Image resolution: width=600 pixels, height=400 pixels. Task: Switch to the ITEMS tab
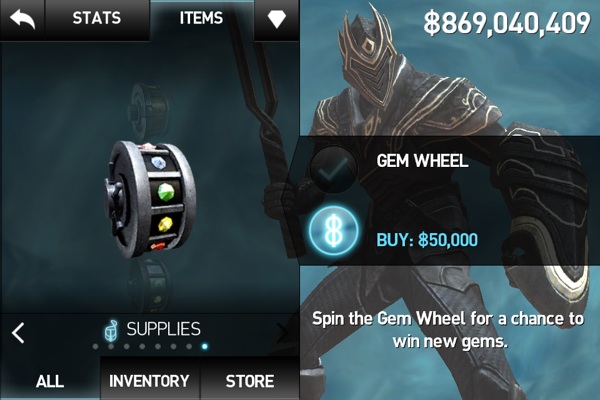click(x=201, y=18)
